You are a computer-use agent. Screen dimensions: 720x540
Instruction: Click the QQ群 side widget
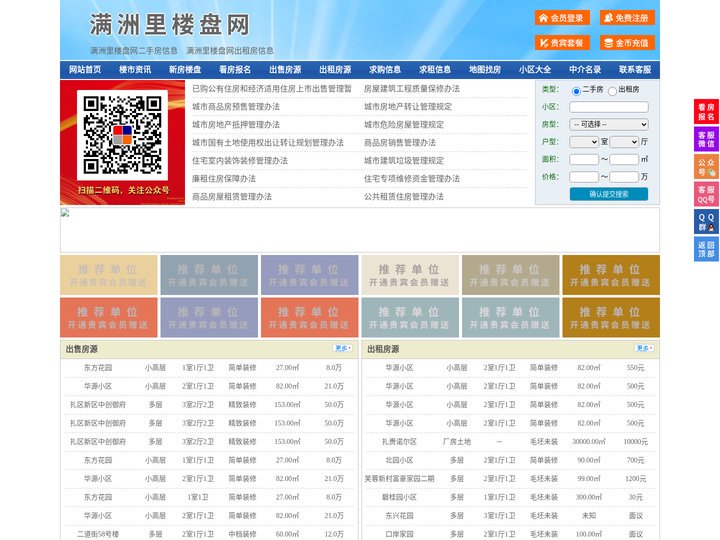(x=706, y=222)
